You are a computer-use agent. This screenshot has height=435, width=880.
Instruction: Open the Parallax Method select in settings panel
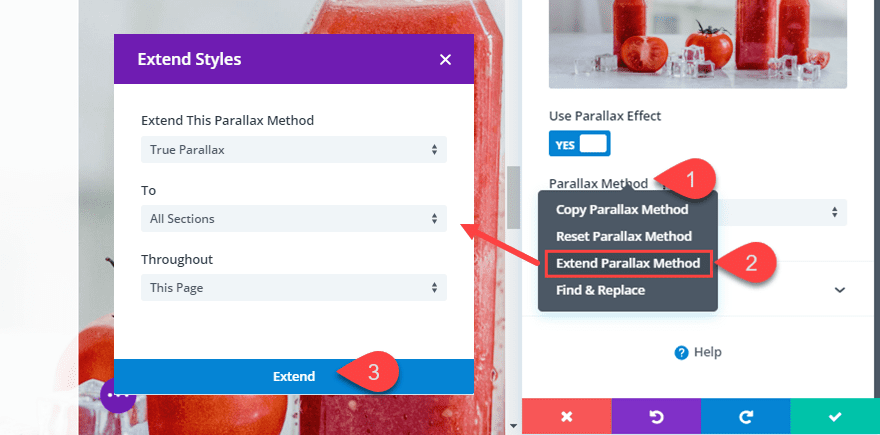(782, 212)
